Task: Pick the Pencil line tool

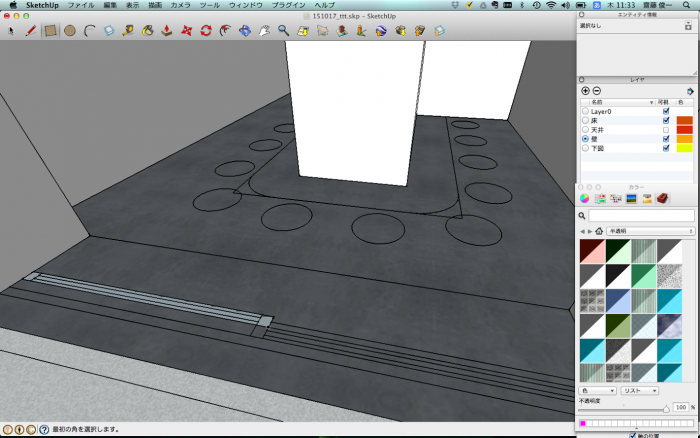Action: click(29, 30)
